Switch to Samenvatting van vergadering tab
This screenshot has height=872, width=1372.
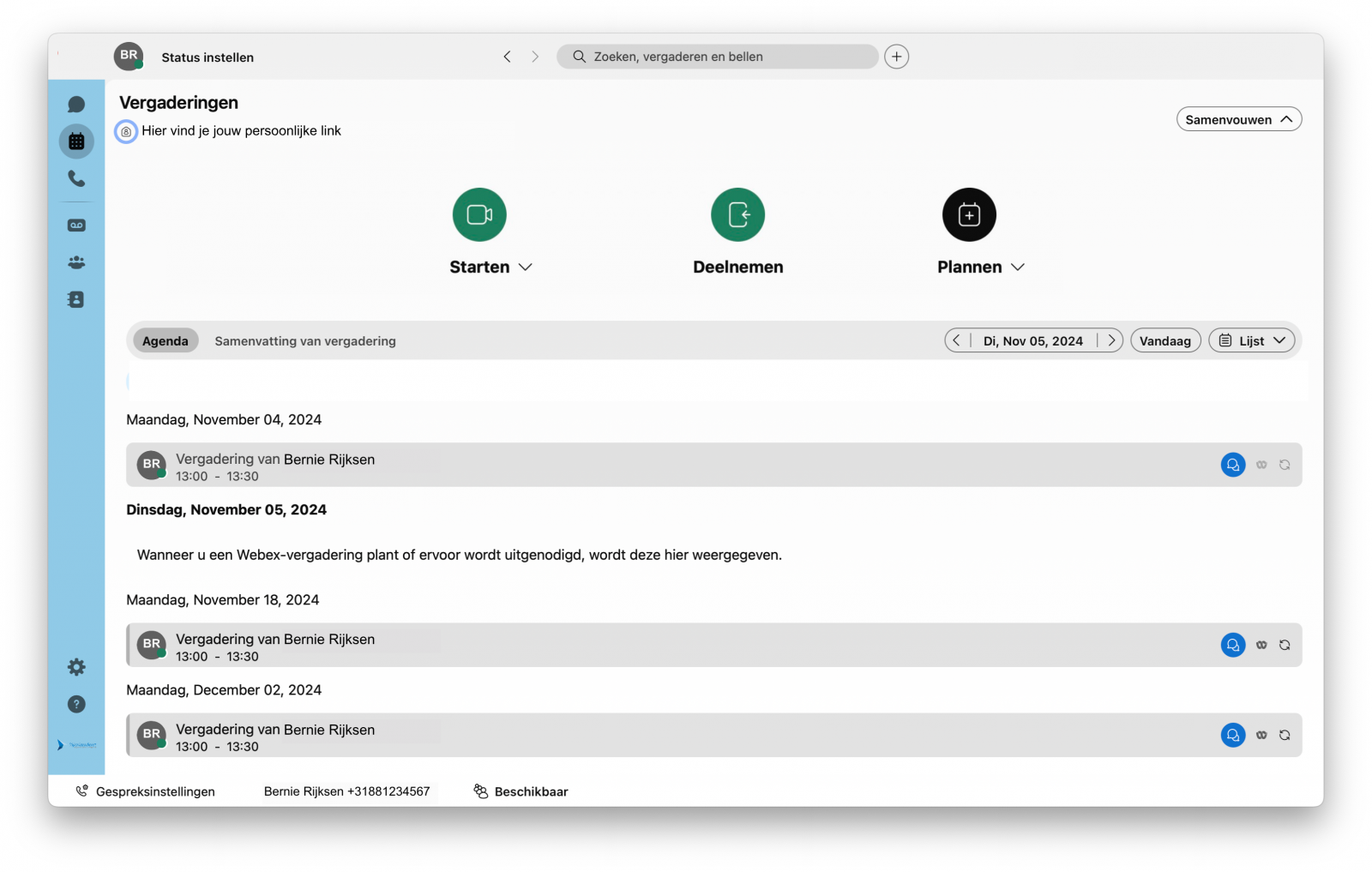click(305, 341)
